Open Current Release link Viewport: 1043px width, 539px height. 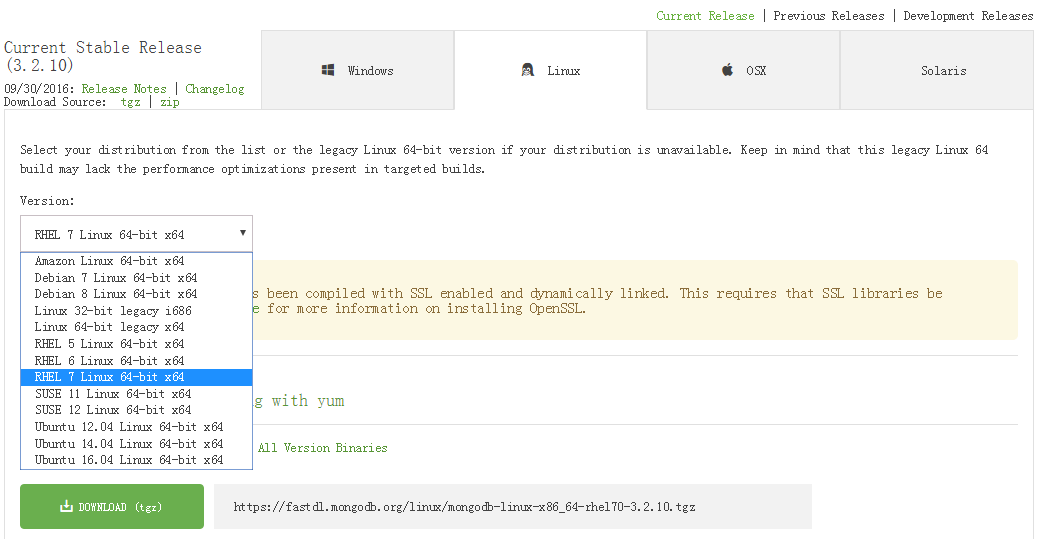tap(705, 16)
